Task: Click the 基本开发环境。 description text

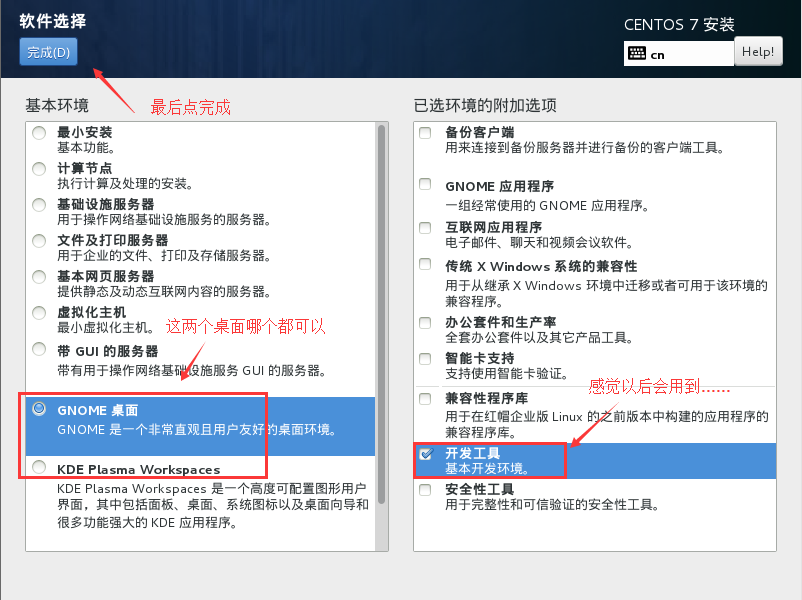Action: tap(487, 469)
